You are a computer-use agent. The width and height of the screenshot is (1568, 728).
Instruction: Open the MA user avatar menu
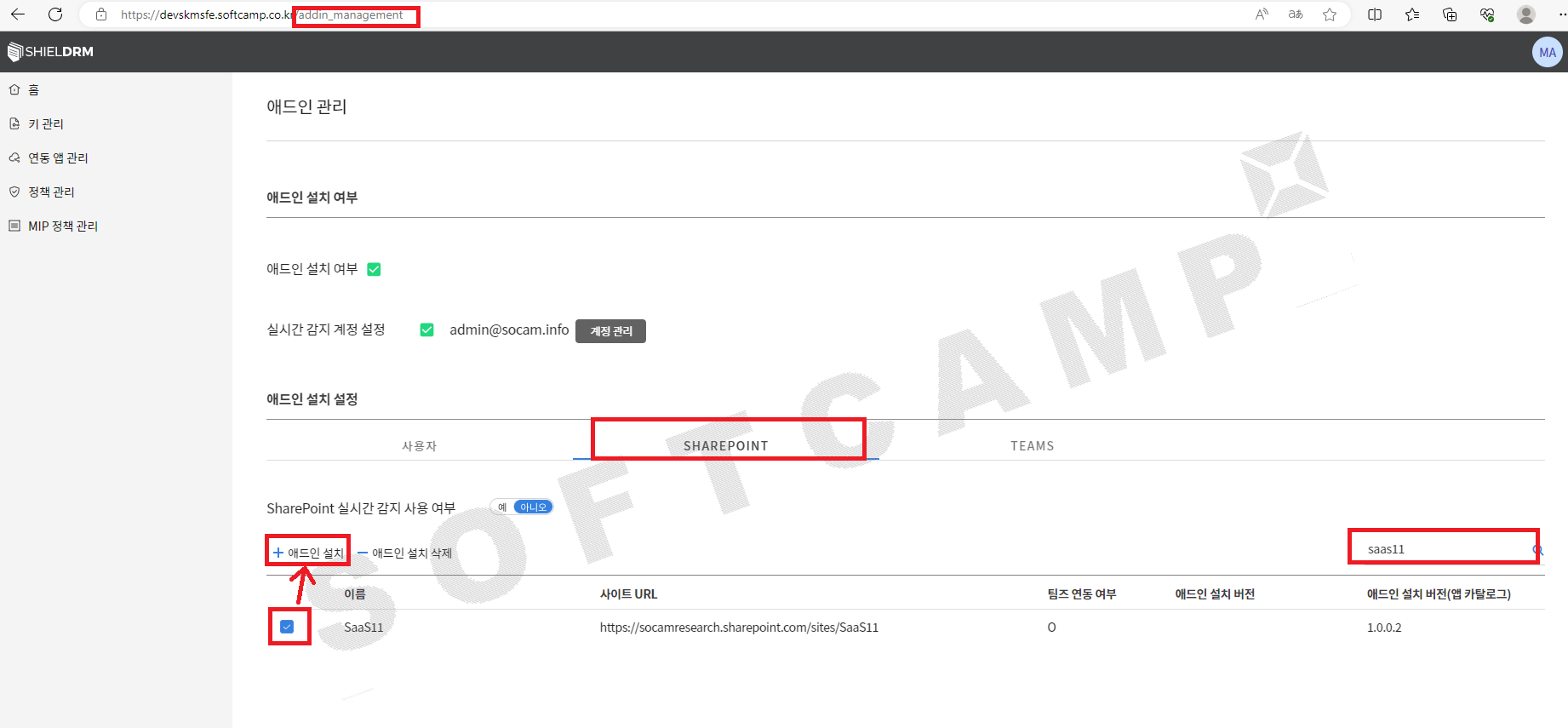pos(1547,52)
